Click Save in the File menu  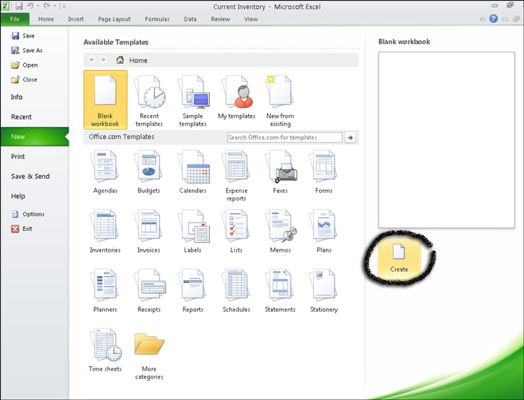[23, 36]
